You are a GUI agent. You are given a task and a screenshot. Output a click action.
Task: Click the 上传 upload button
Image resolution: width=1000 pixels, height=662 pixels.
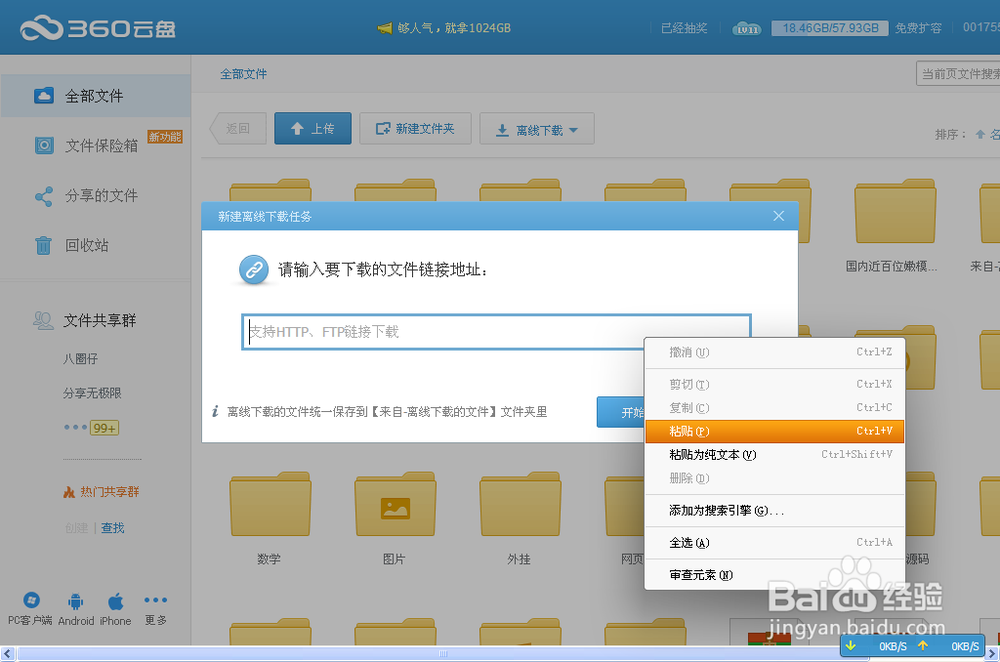click(x=312, y=128)
